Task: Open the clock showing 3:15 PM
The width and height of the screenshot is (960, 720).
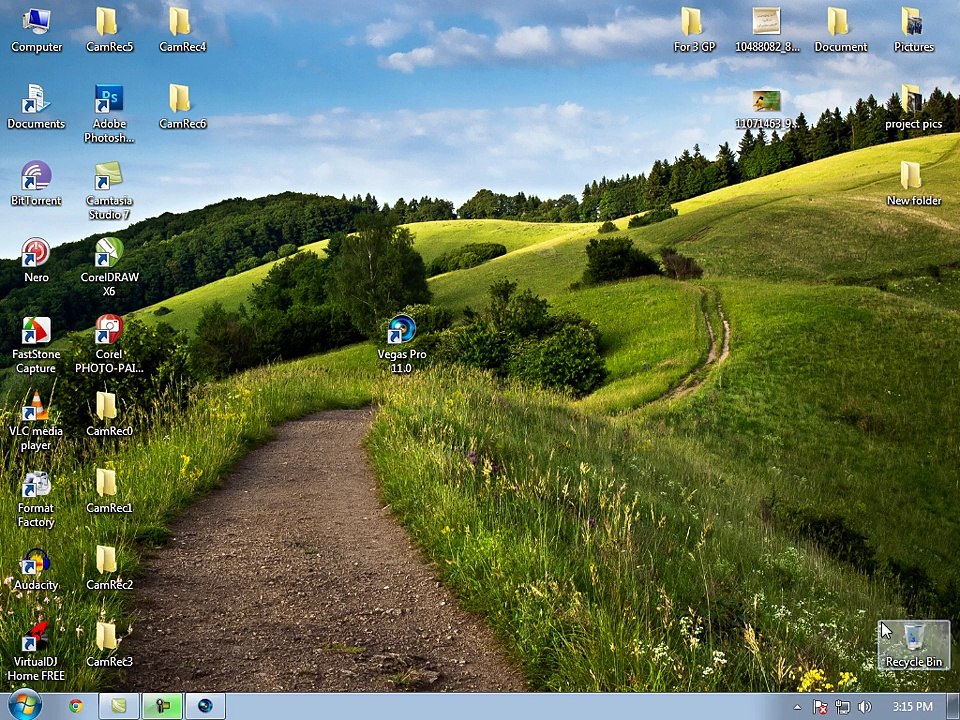Action: coord(912,707)
